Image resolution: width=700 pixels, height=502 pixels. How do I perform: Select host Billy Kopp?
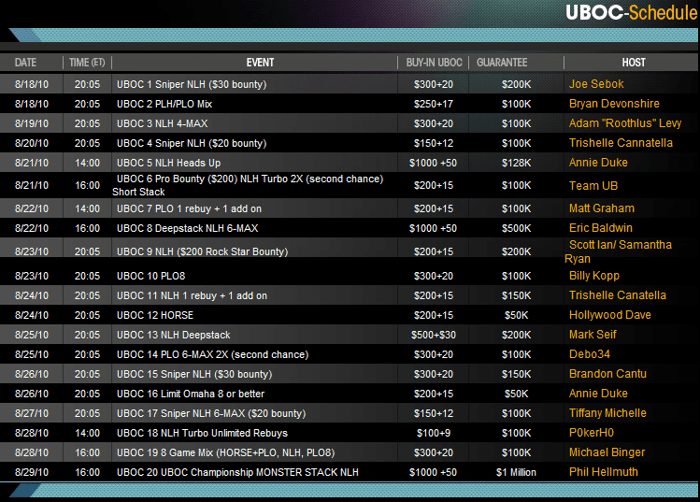coord(594,276)
